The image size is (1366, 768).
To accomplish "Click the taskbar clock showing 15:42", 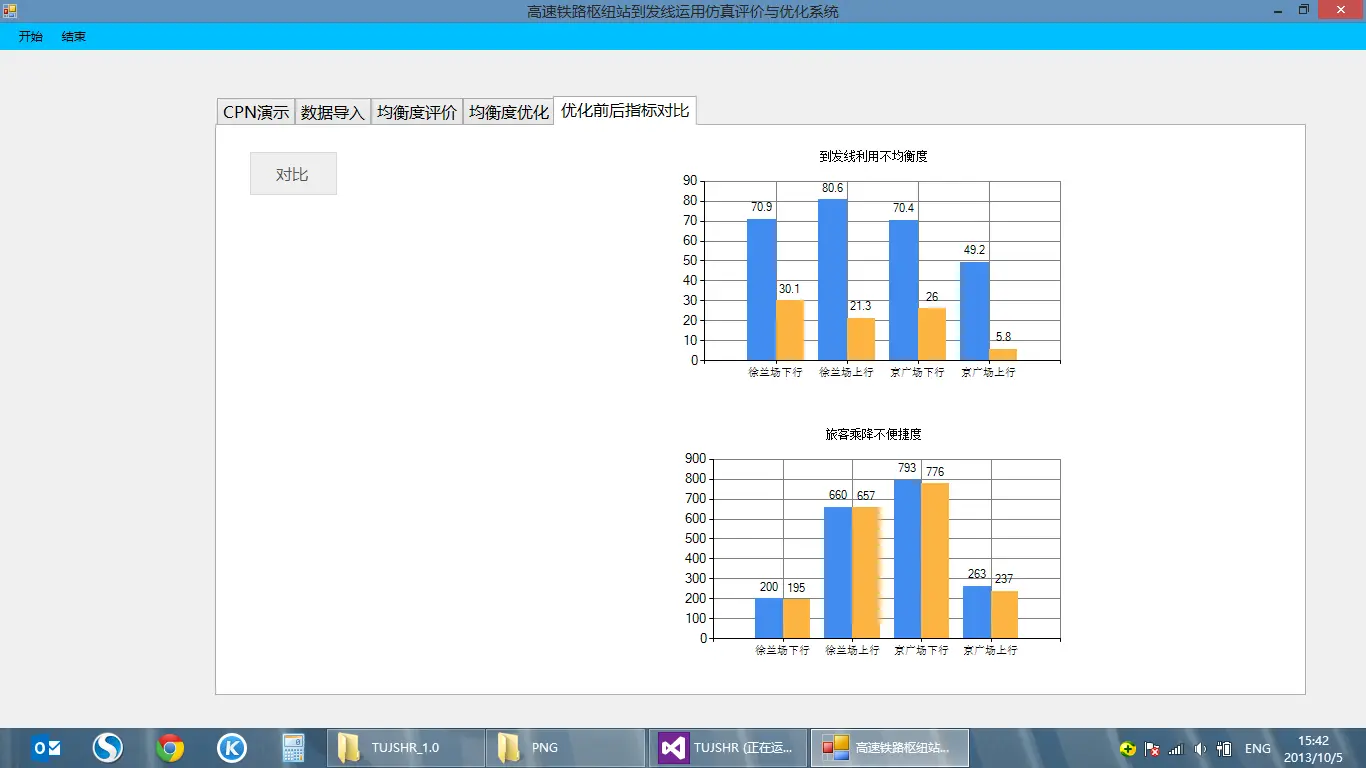I will (1313, 748).
